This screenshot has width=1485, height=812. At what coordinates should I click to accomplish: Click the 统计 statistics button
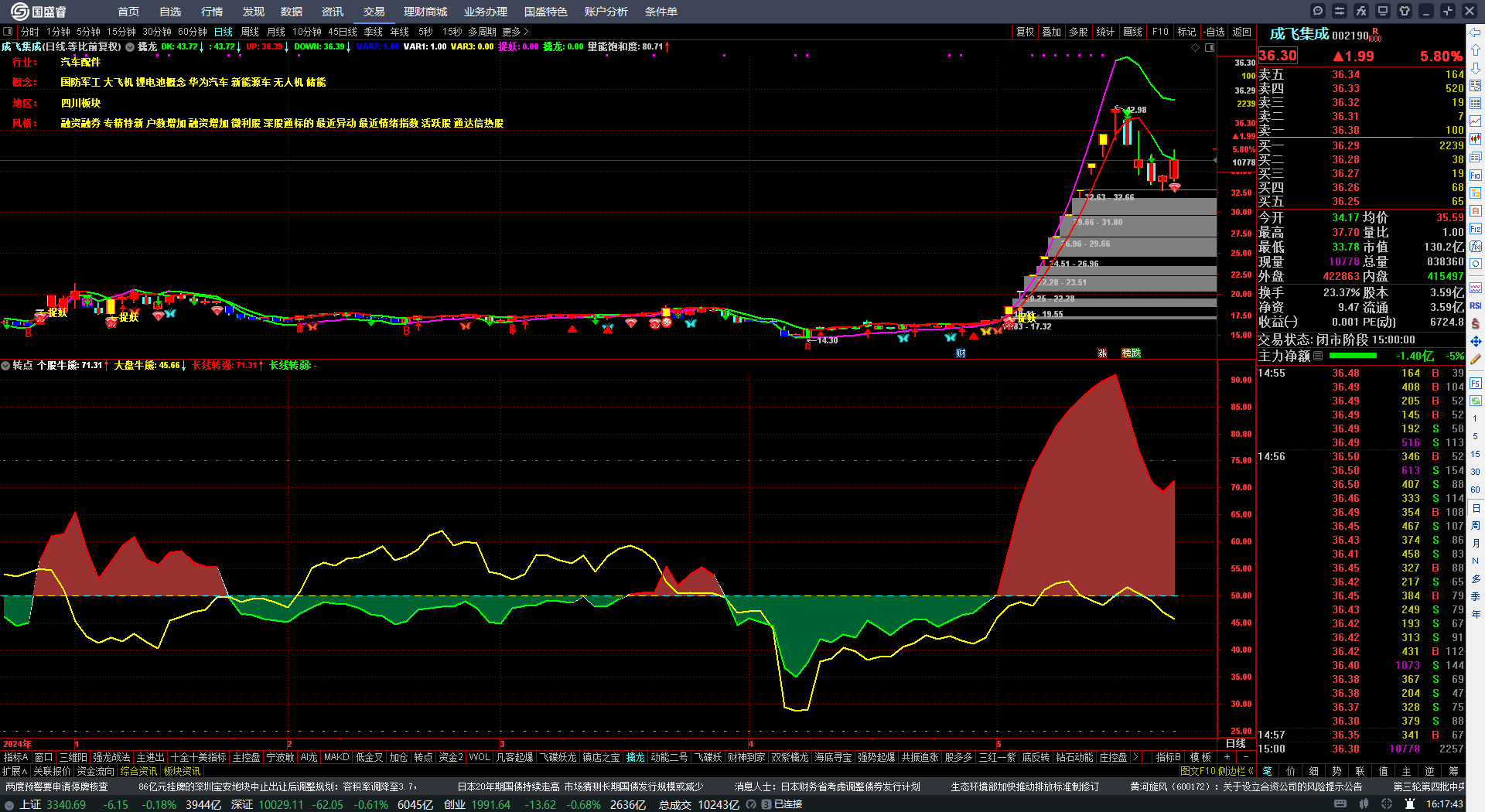[x=1105, y=32]
